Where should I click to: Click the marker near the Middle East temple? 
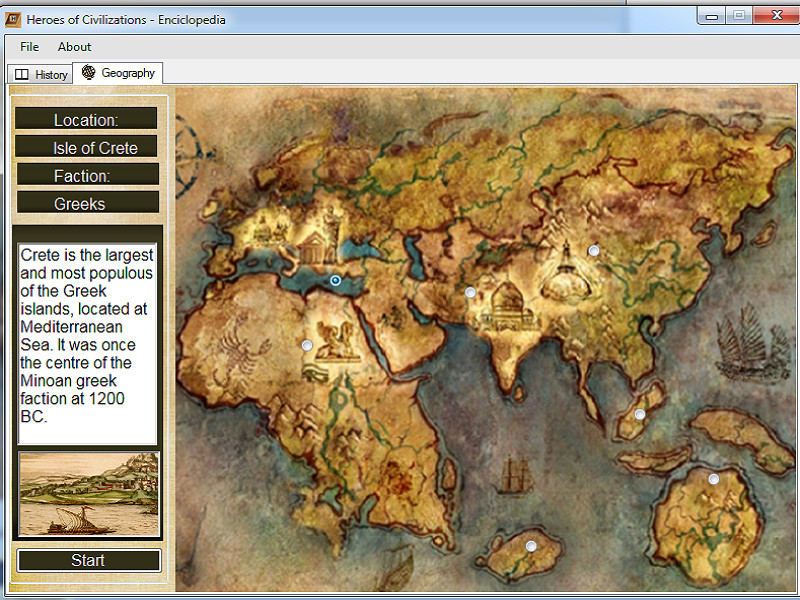[470, 292]
